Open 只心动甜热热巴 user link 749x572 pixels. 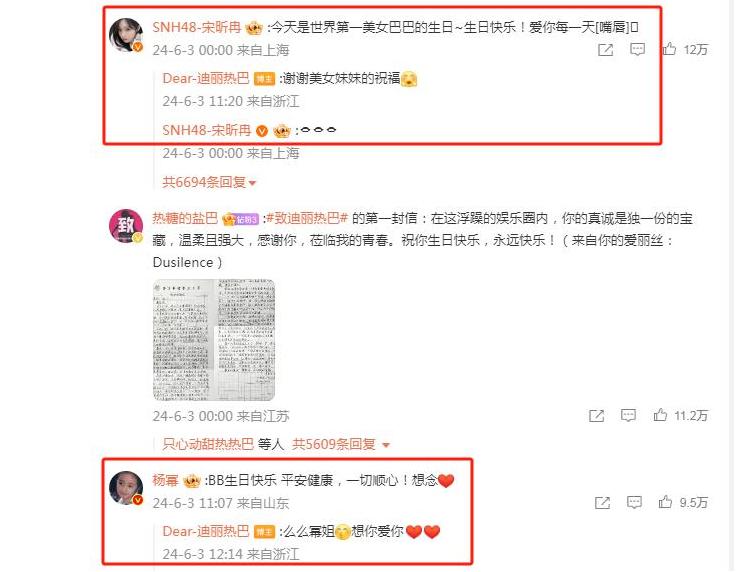tap(208, 444)
